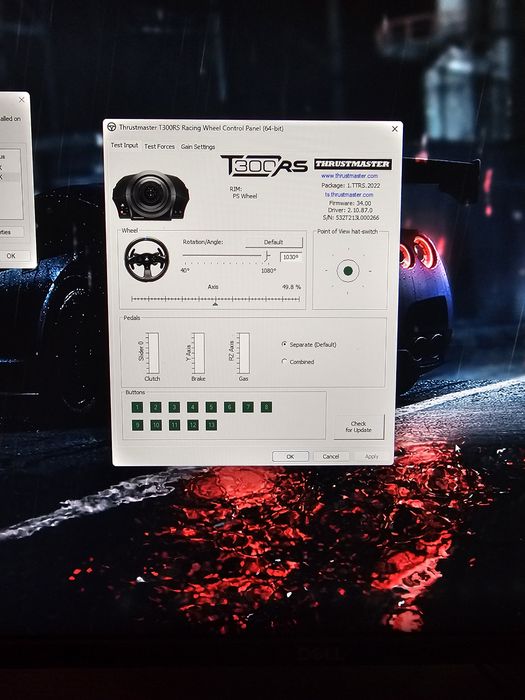
Task: Click the www.thrustmaster.com link
Action: click(349, 176)
